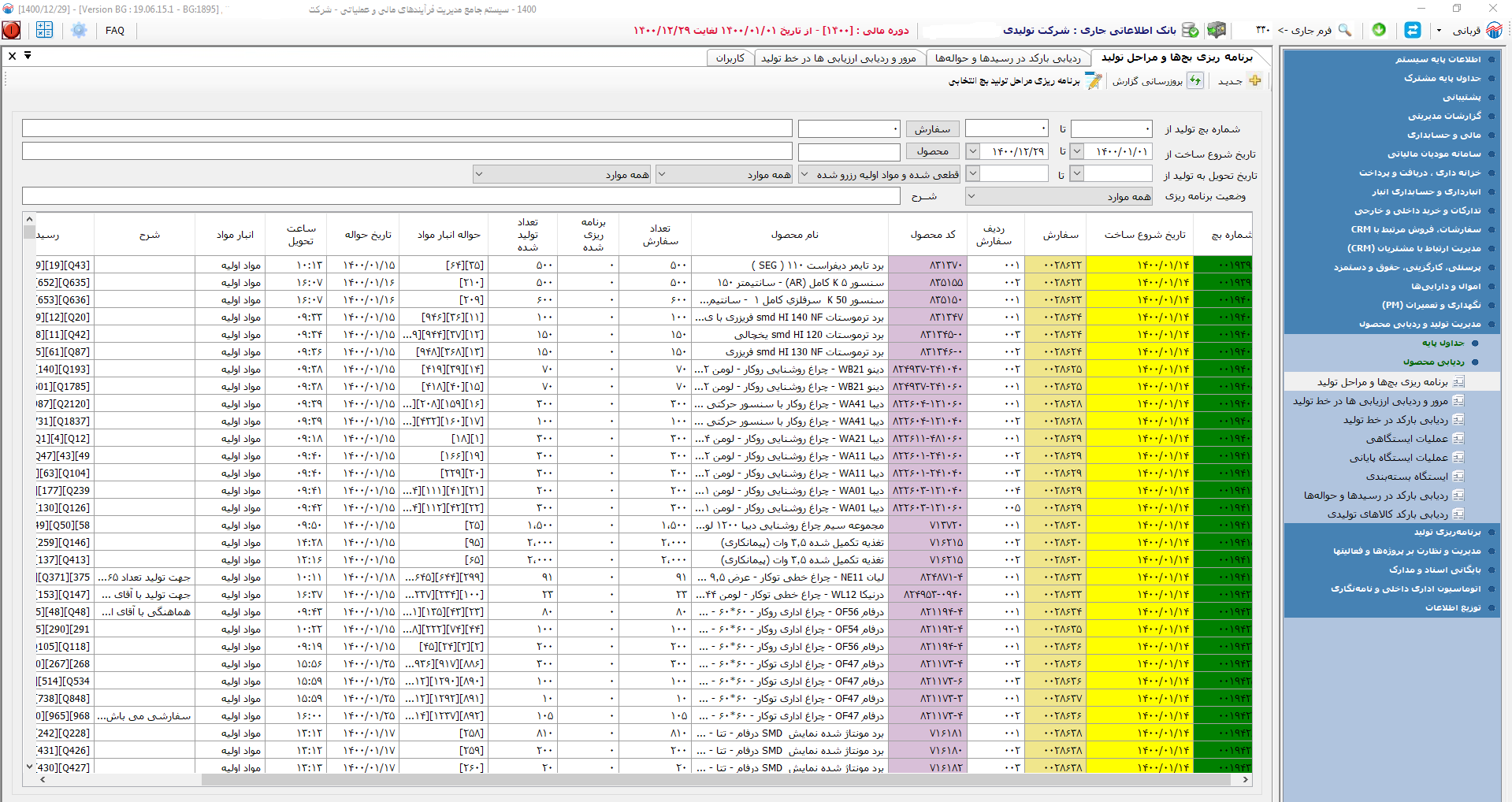Click the محصول filter button
1512x802 pixels.
[x=932, y=151]
